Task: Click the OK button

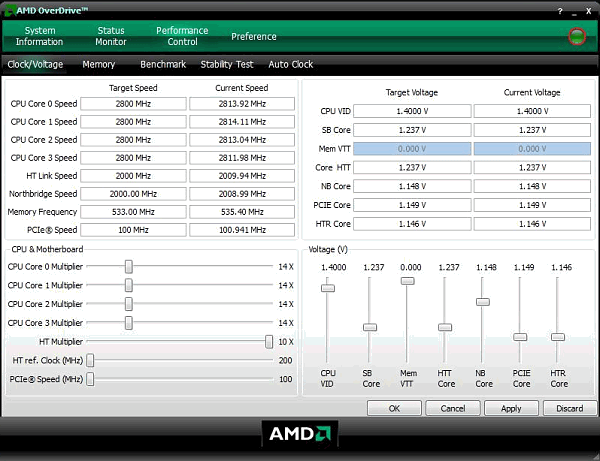Action: [394, 408]
